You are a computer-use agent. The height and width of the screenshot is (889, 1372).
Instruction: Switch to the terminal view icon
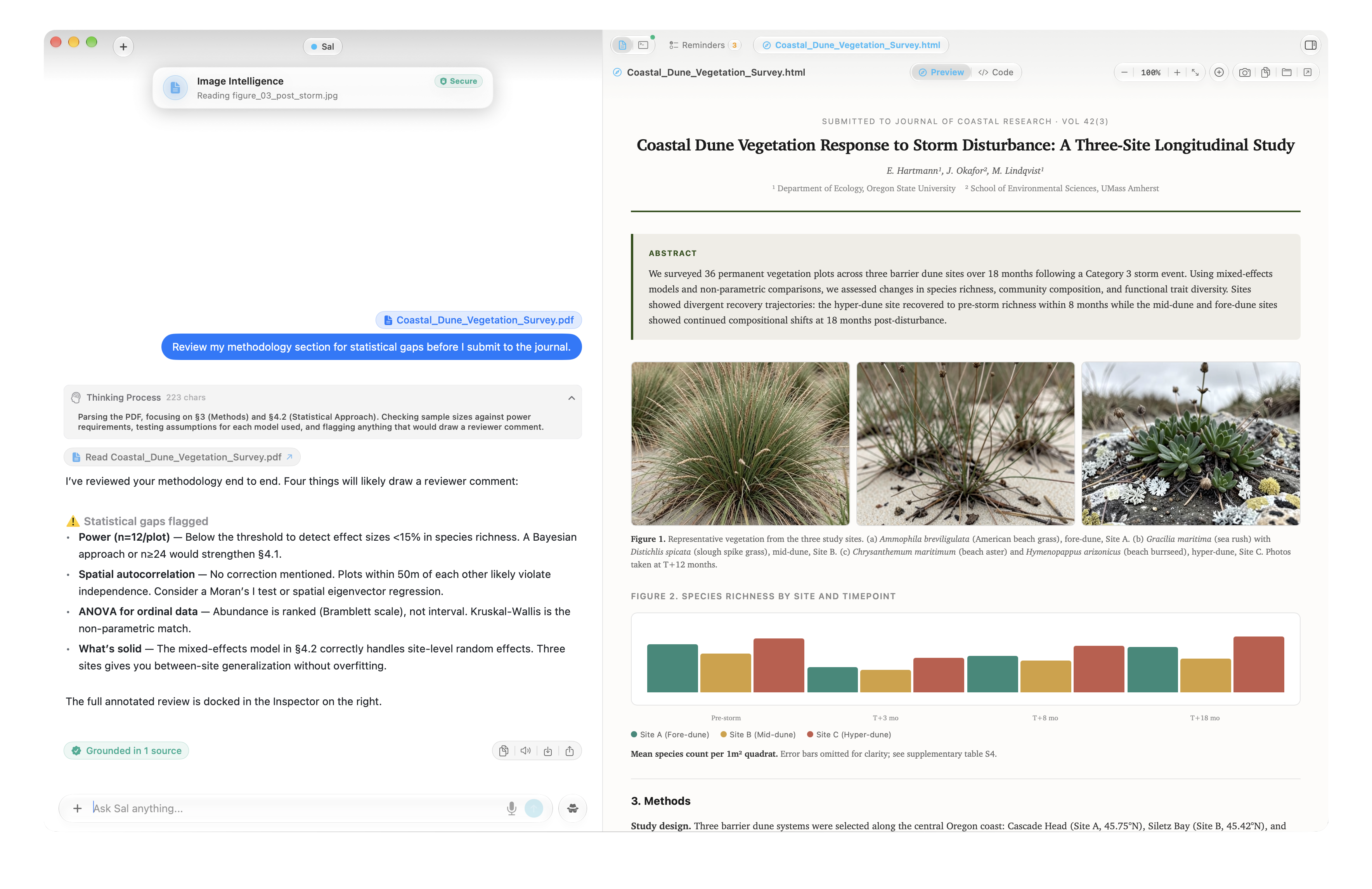[x=643, y=45]
